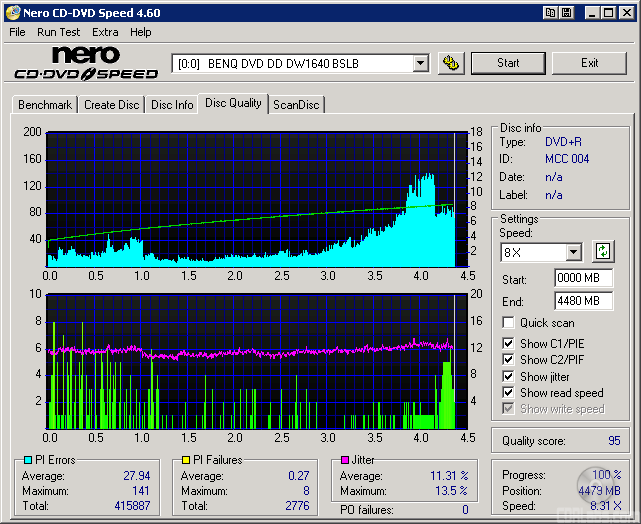Enable the Quick scan checkbox
The height and width of the screenshot is (524, 641).
coord(509,323)
